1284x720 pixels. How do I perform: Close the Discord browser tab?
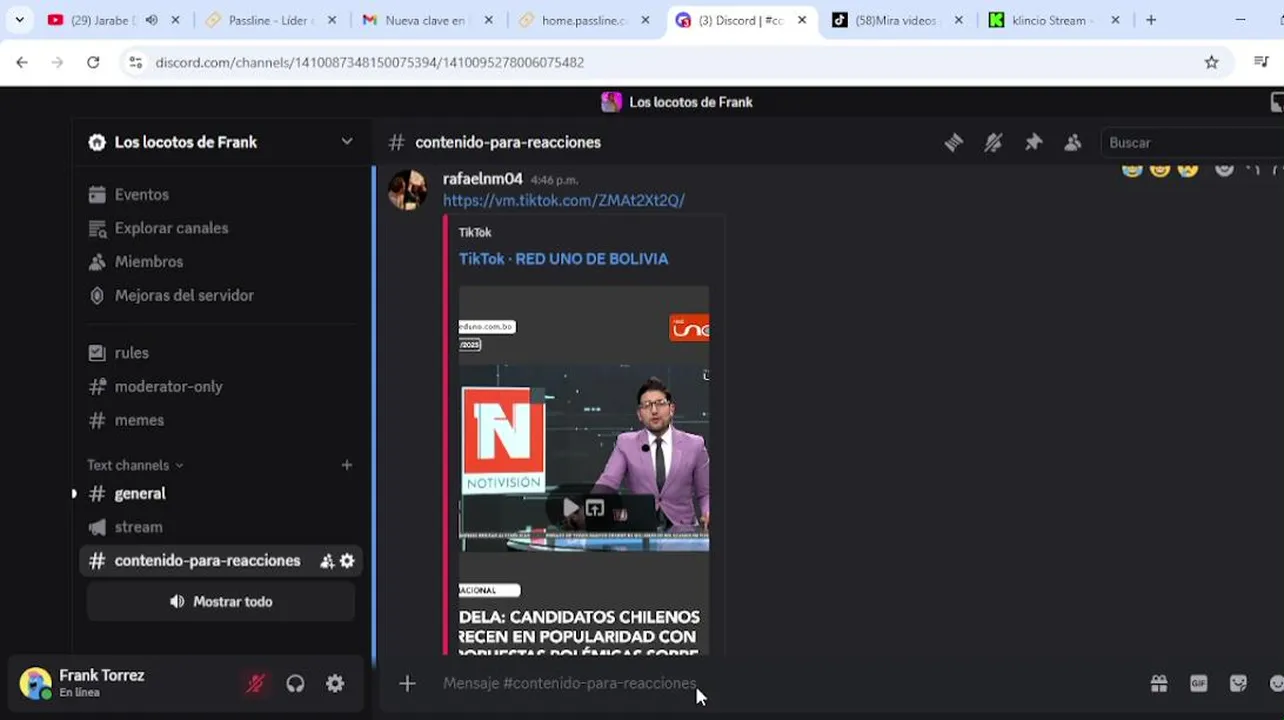(802, 20)
